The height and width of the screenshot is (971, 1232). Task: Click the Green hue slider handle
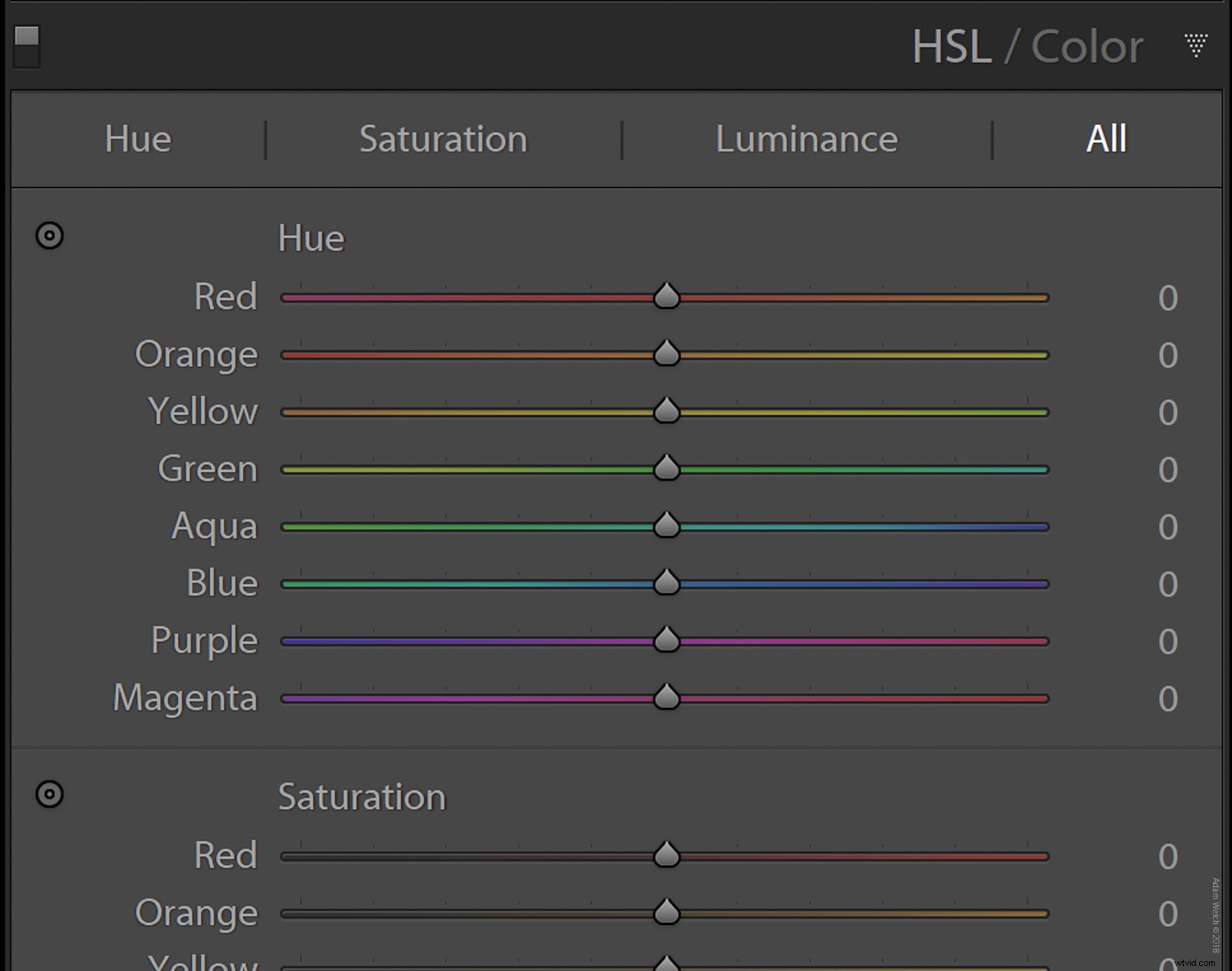pyautogui.click(x=667, y=468)
